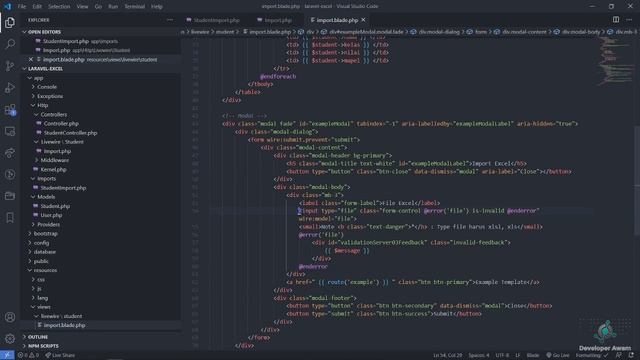640x360 pixels.
Task: Click Go Live in status bar
Action: click(x=558, y=355)
